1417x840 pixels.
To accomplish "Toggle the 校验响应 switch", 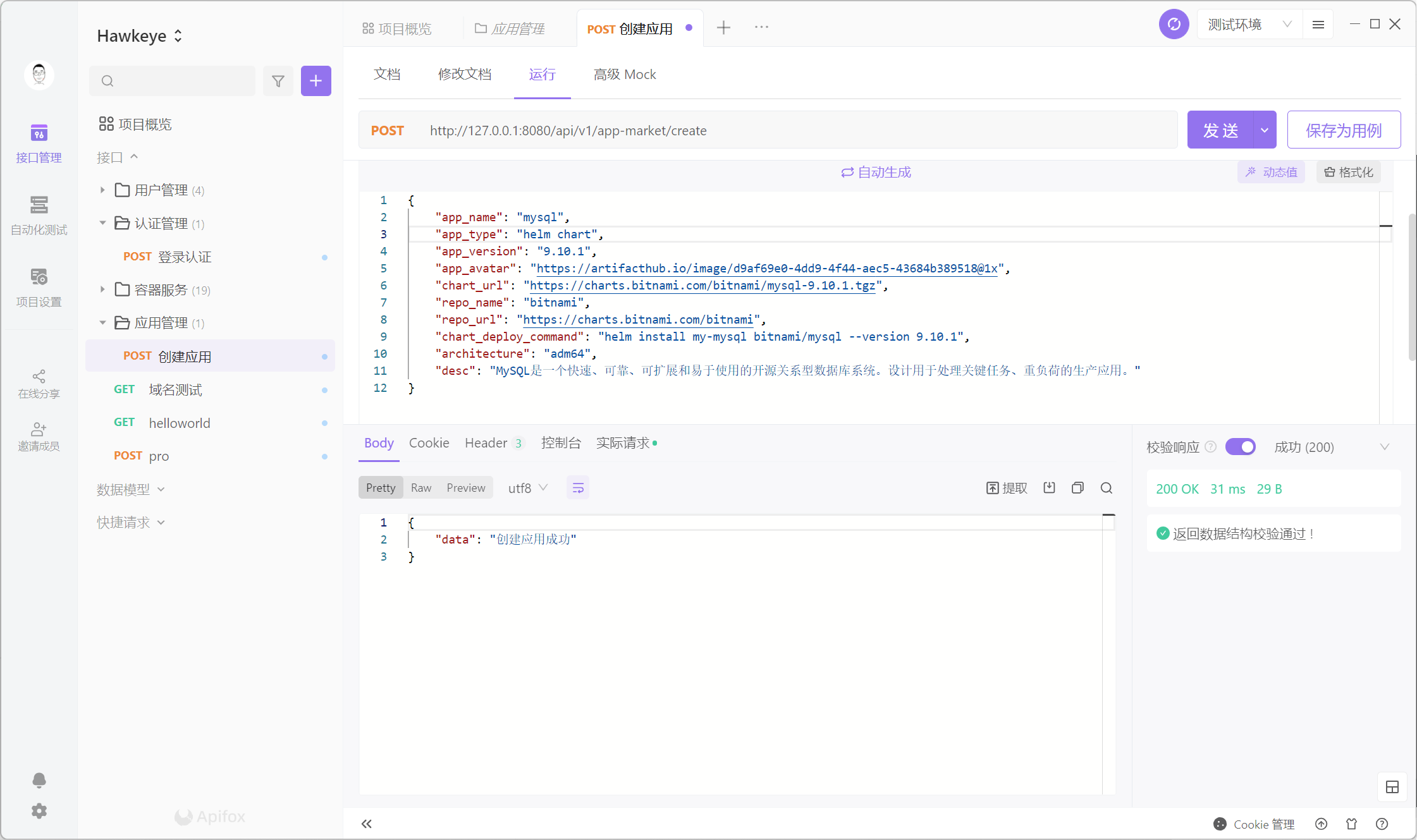I will (x=1241, y=447).
